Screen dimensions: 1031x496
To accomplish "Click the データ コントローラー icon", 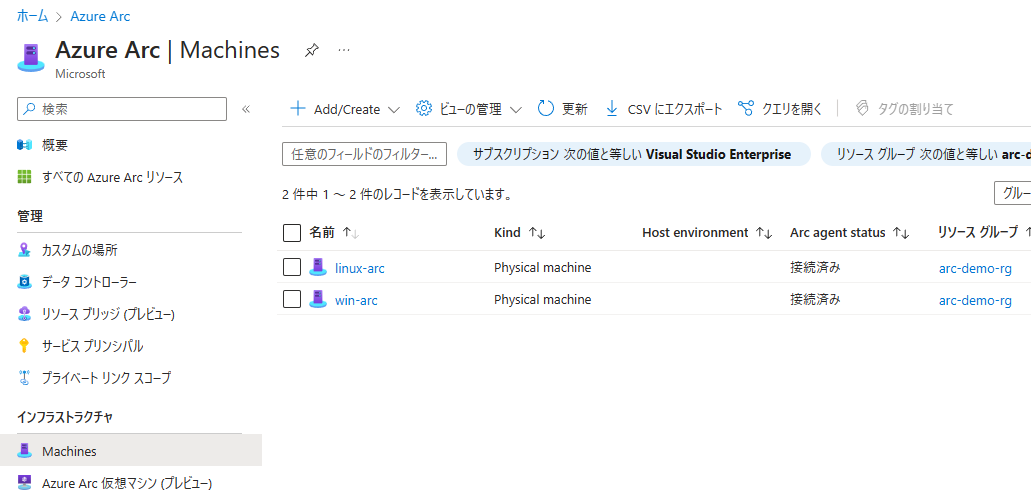I will pos(24,282).
